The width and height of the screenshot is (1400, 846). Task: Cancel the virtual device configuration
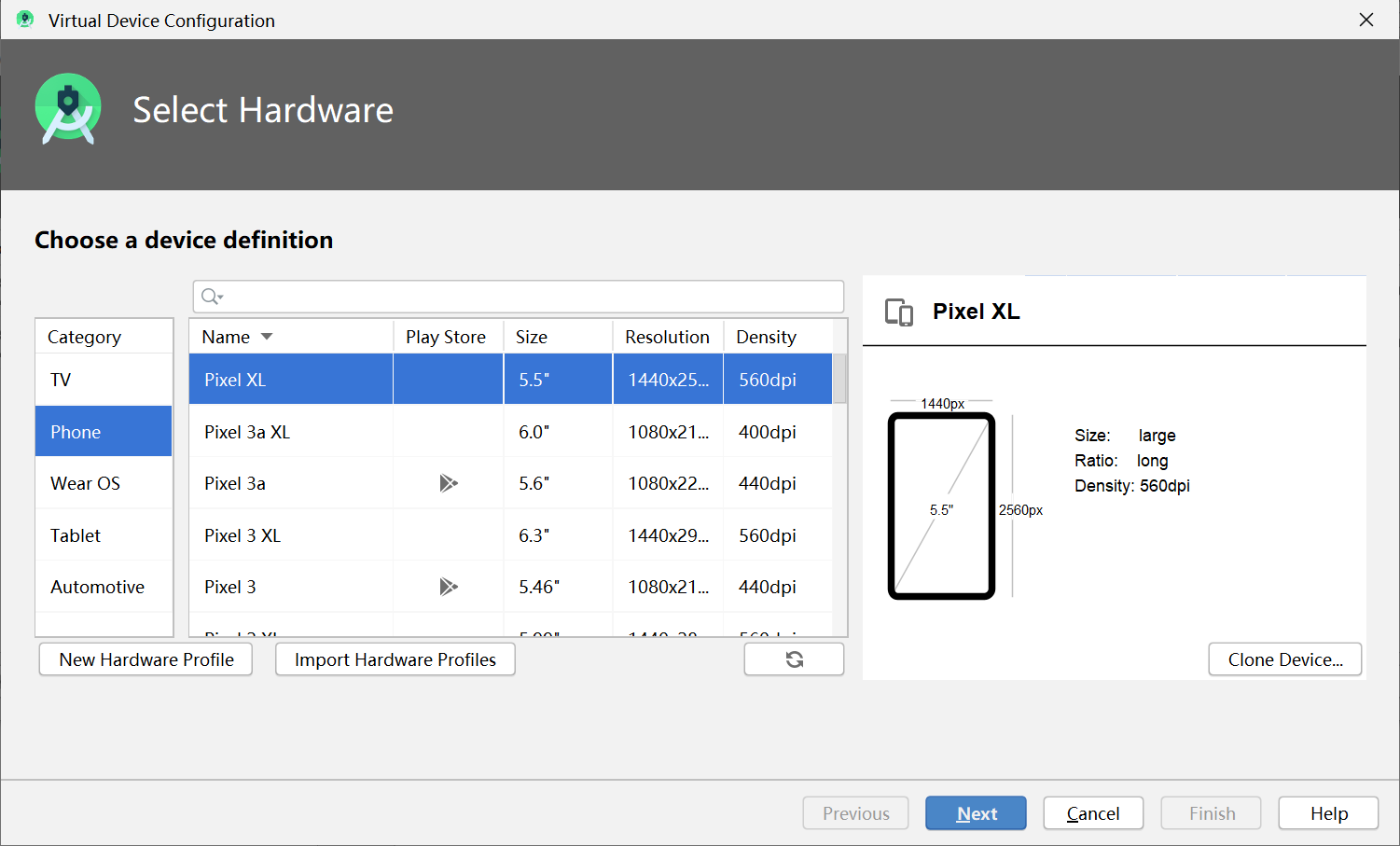(1093, 813)
